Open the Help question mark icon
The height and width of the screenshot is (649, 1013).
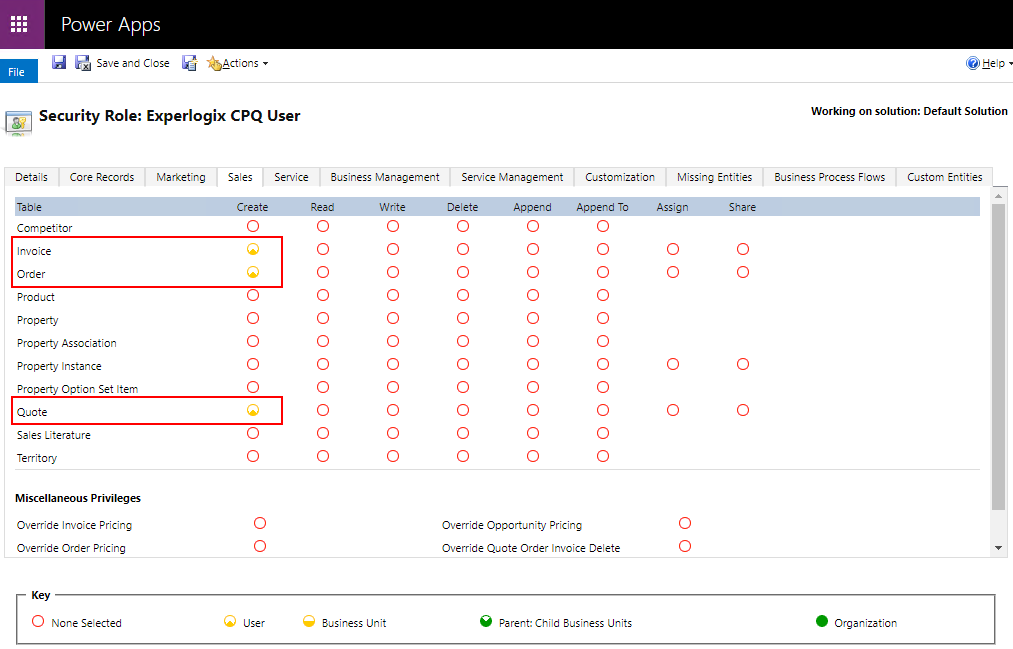click(972, 63)
